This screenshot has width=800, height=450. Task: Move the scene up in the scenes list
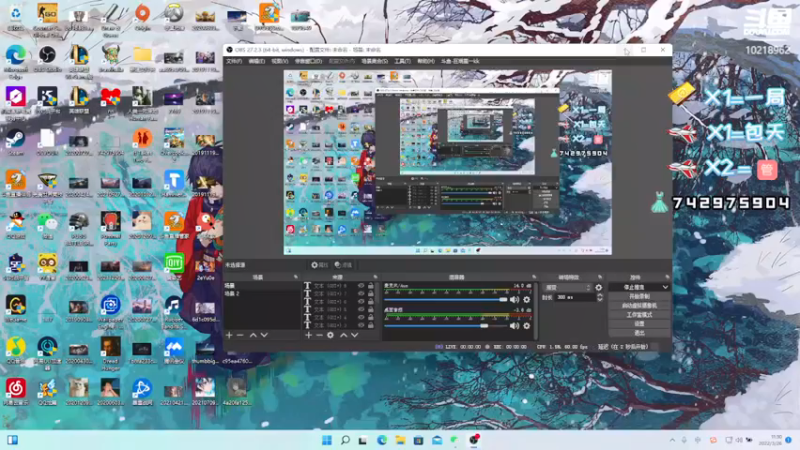[x=253, y=335]
